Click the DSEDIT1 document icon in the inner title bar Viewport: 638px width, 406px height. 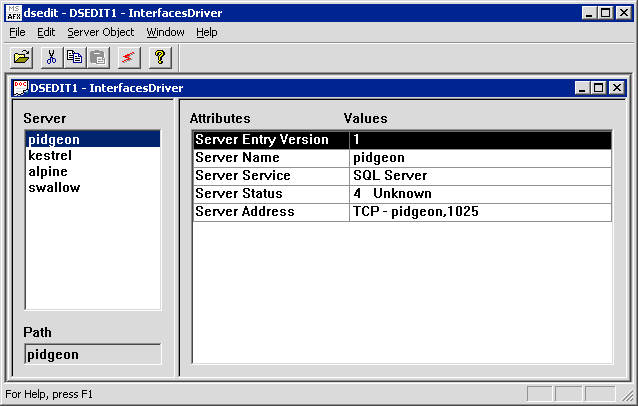point(20,88)
